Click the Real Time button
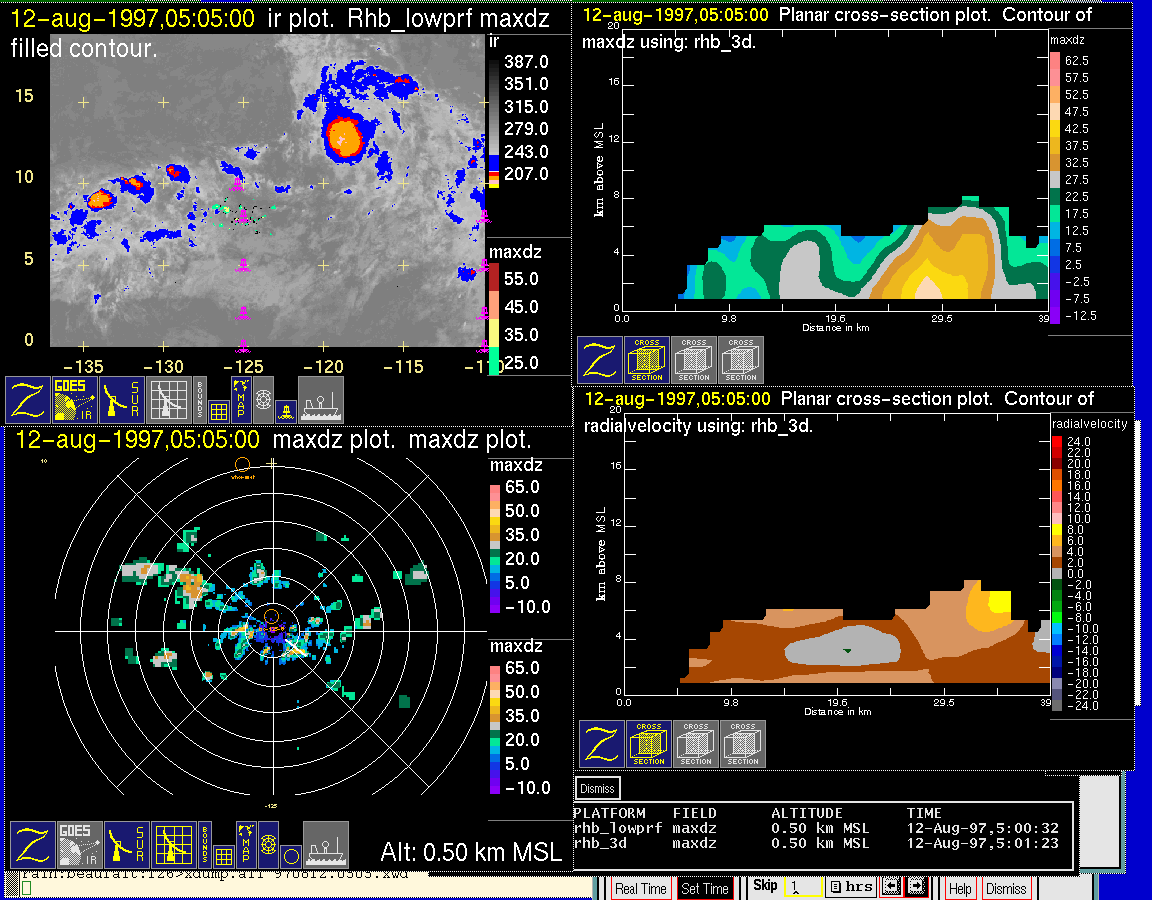This screenshot has height=900, width=1152. point(640,888)
